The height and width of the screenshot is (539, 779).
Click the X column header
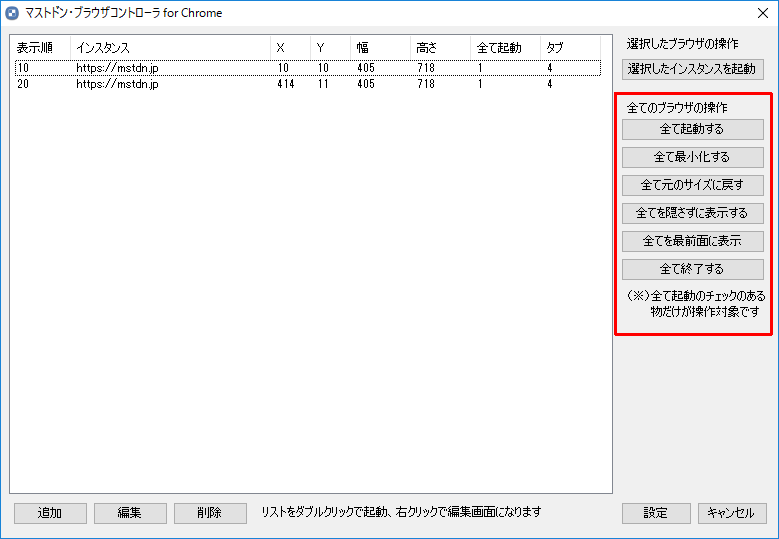pyautogui.click(x=291, y=48)
